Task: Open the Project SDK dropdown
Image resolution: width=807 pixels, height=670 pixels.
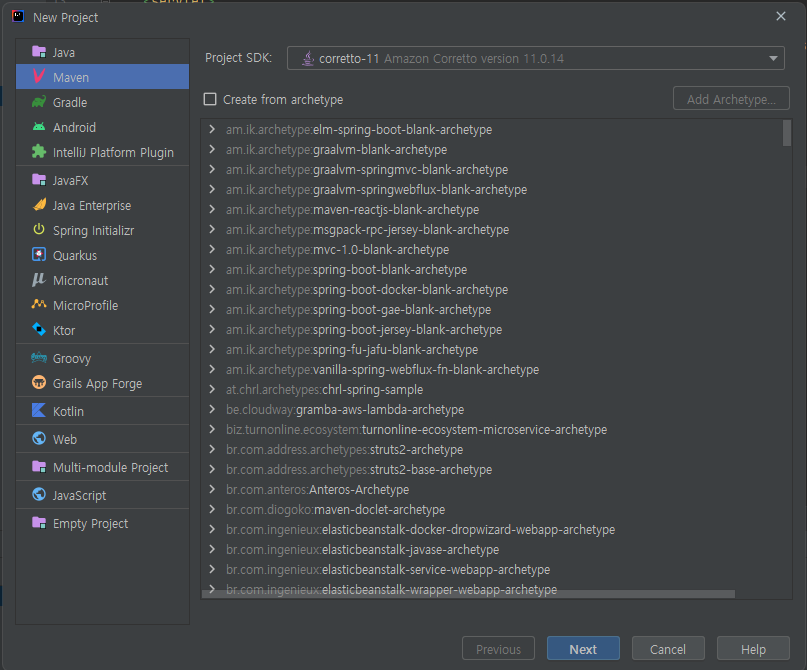Action: pyautogui.click(x=536, y=58)
